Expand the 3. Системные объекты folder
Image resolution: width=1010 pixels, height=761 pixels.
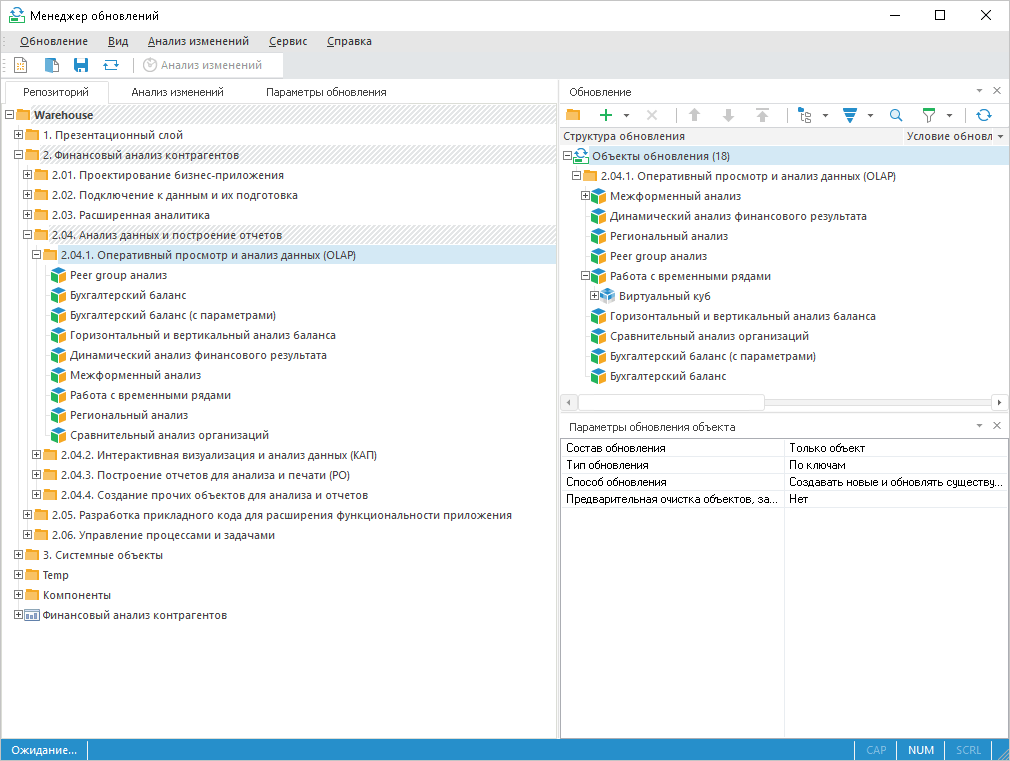click(x=18, y=555)
